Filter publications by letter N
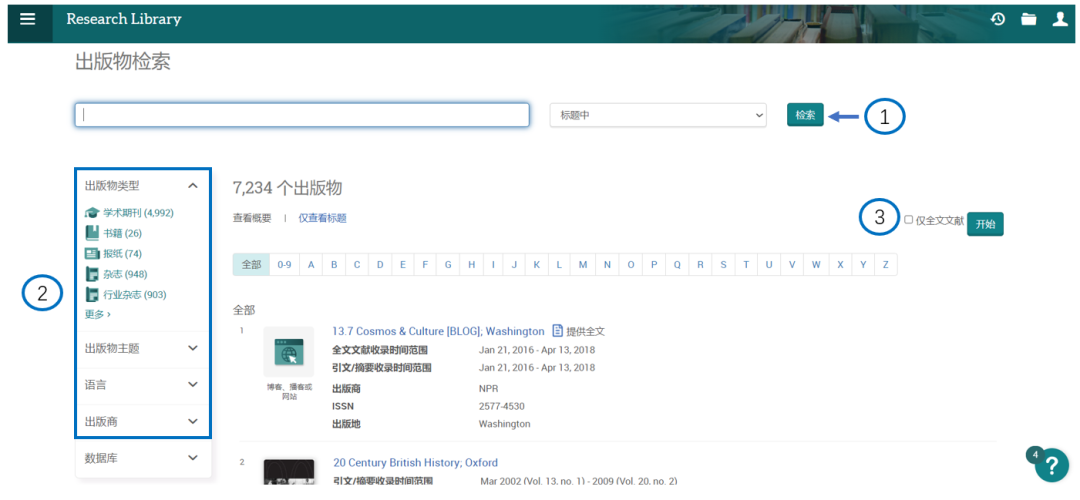The width and height of the screenshot is (1080, 500). point(607,264)
